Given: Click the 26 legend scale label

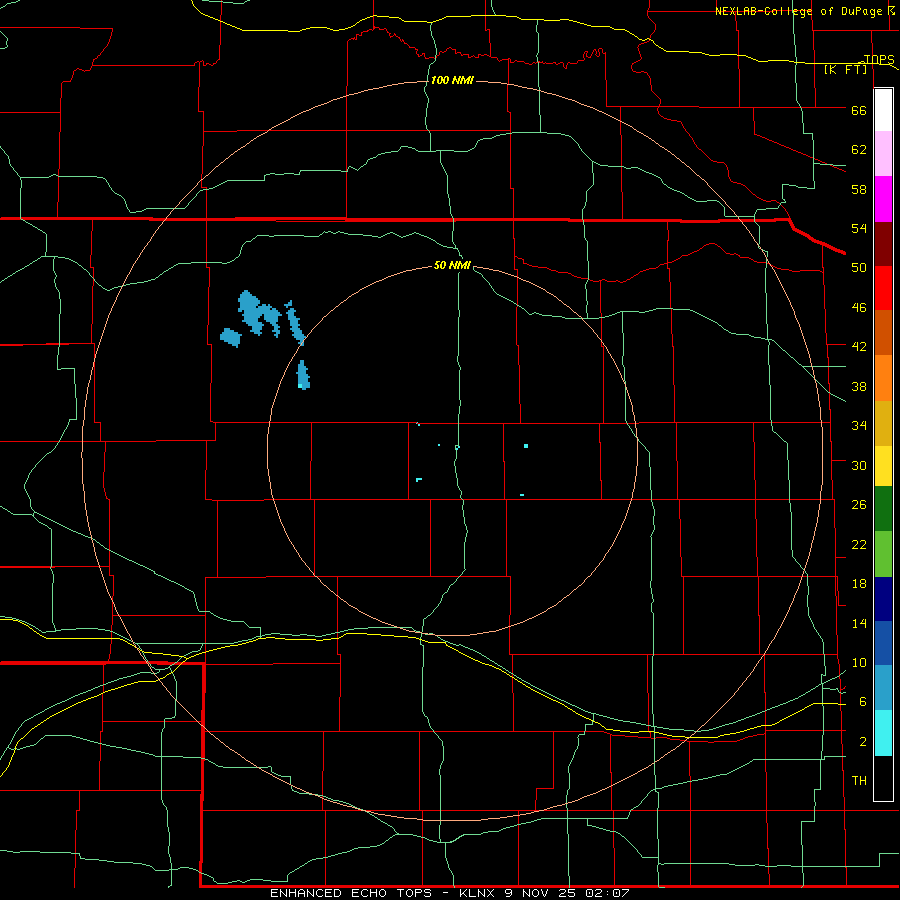Looking at the screenshot, I should [x=859, y=505].
